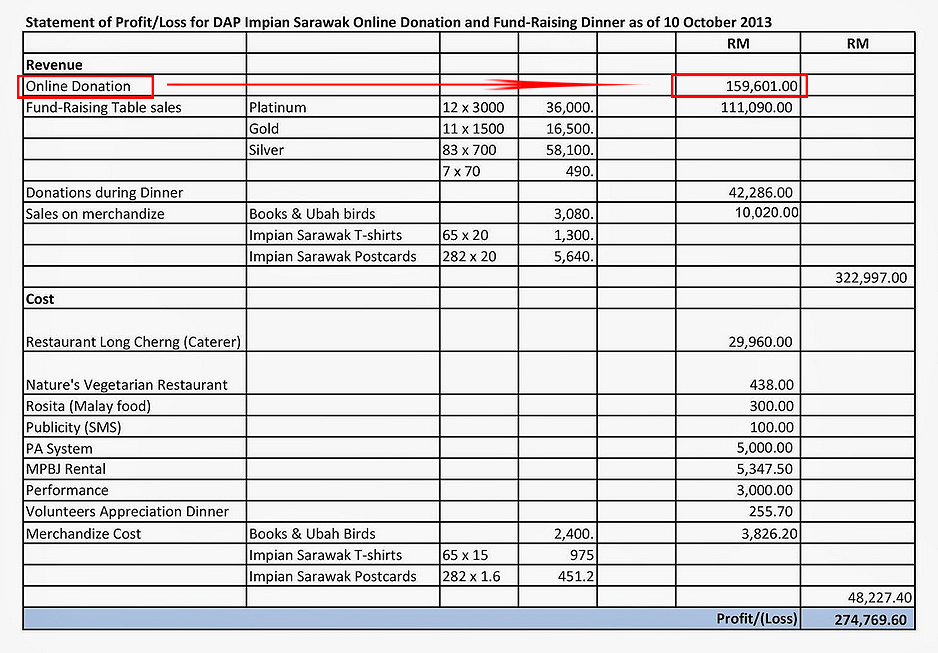The width and height of the screenshot is (938, 653).
Task: Click the 438.00 vegetarian restaurant cost
Action: click(x=772, y=385)
